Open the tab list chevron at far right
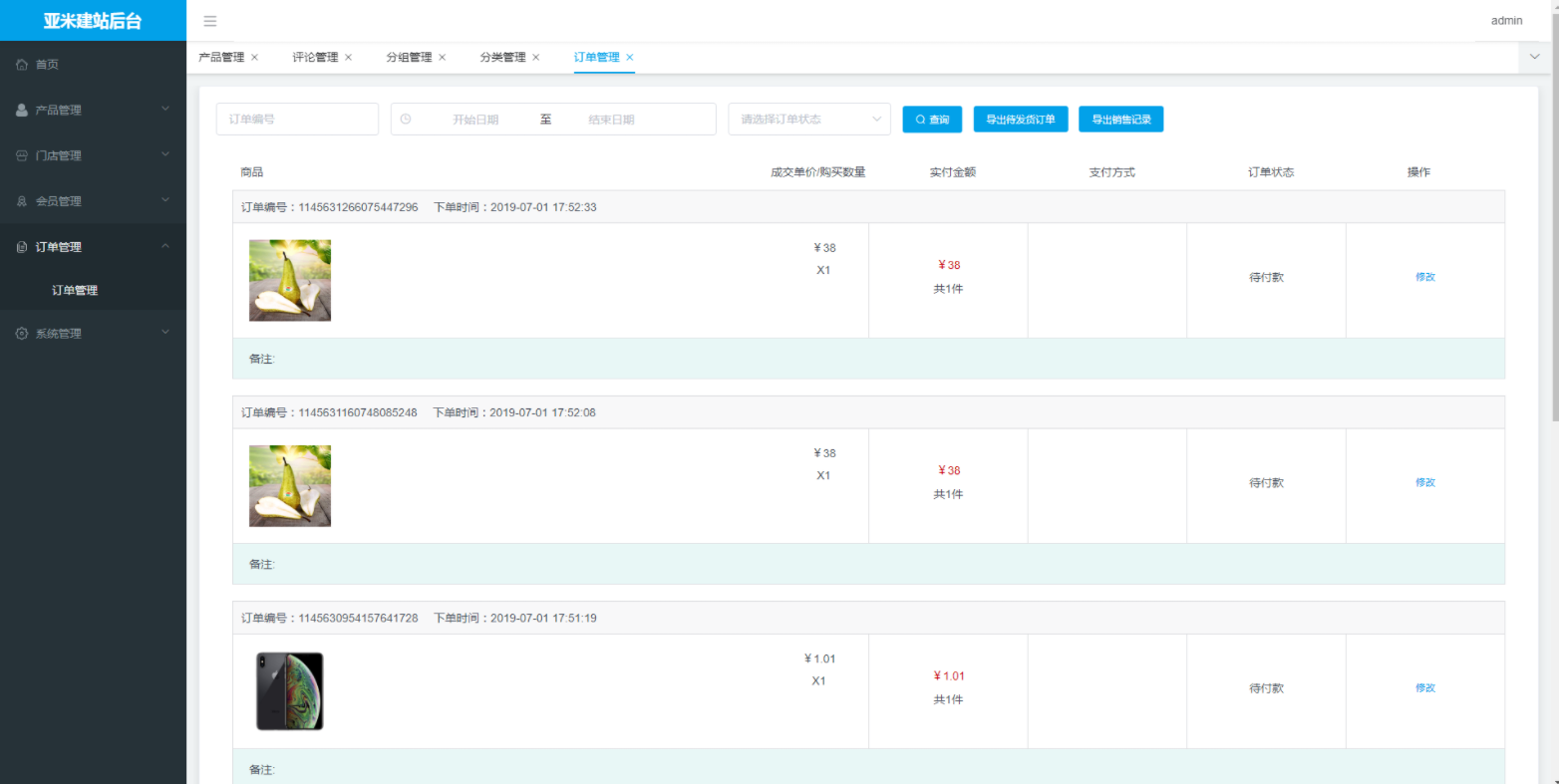 point(1534,58)
